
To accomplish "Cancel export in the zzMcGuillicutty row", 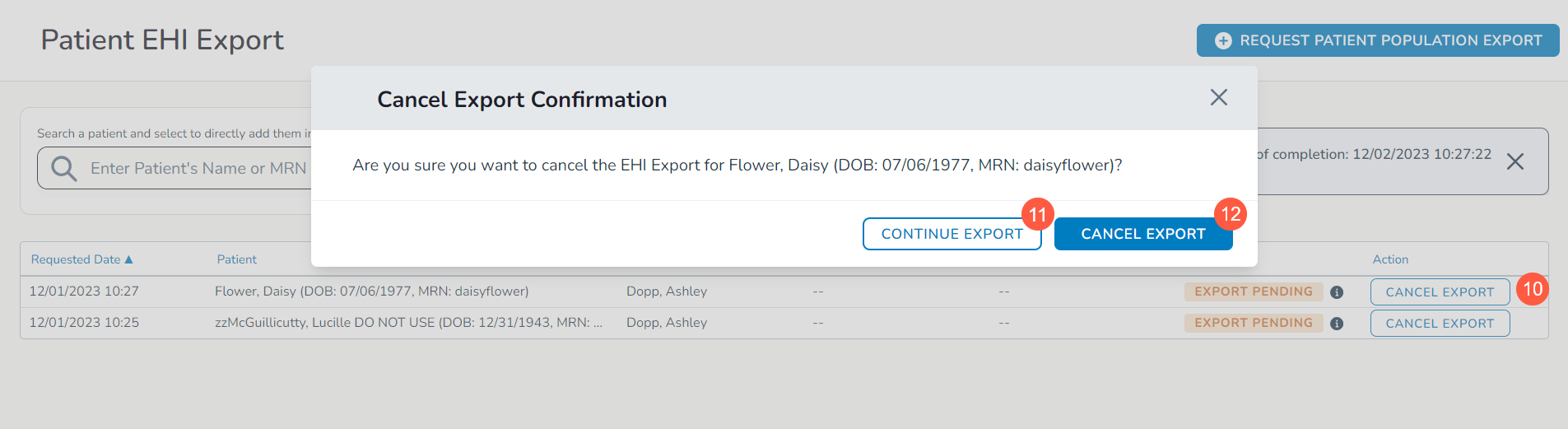I will pos(1439,324).
